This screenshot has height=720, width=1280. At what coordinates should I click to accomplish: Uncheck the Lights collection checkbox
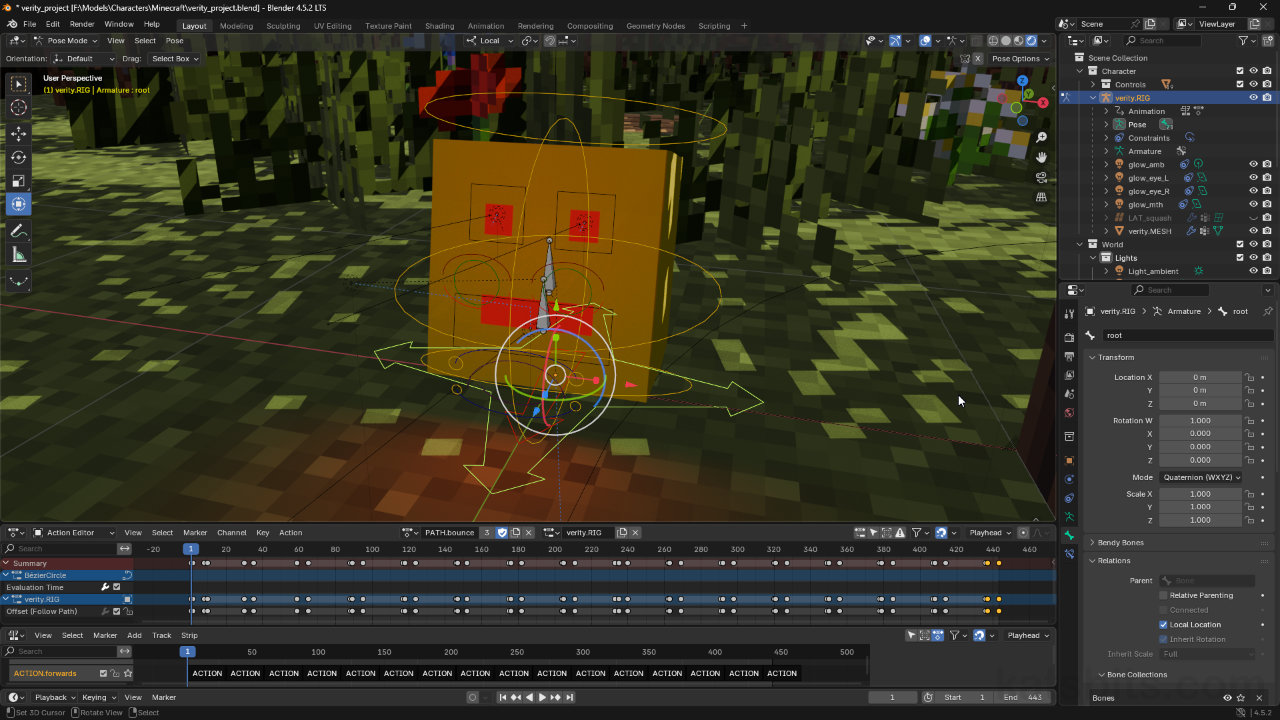[1240, 257]
